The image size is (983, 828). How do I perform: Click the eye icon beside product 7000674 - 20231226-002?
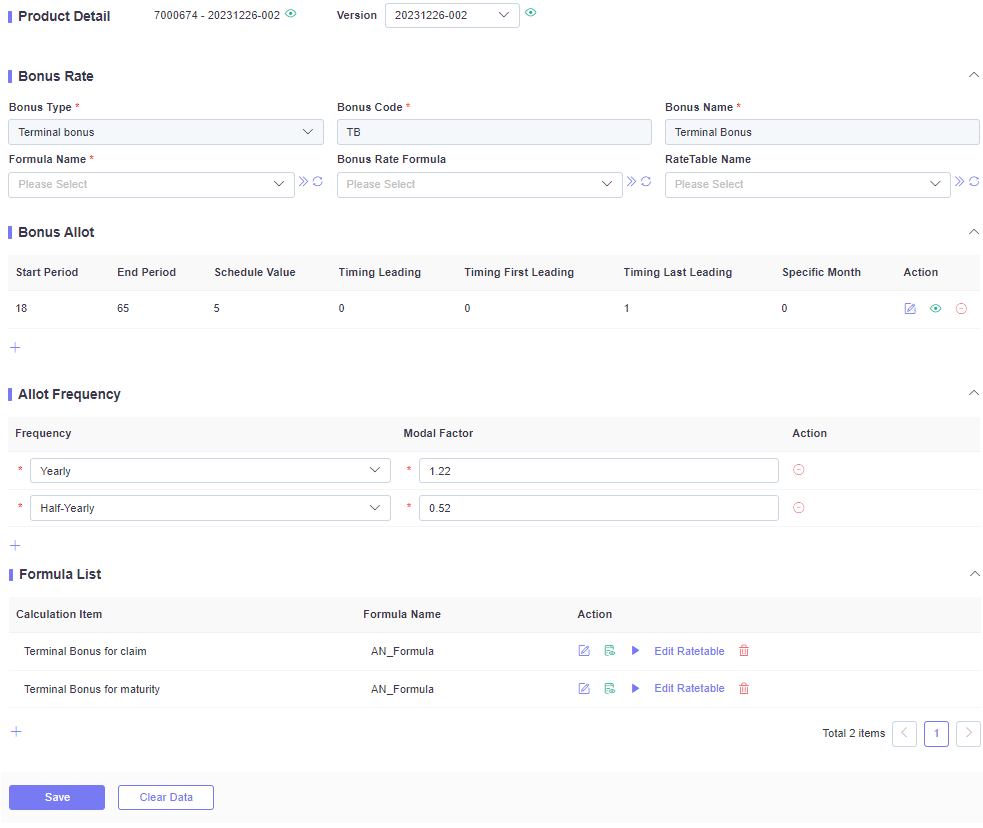point(291,14)
